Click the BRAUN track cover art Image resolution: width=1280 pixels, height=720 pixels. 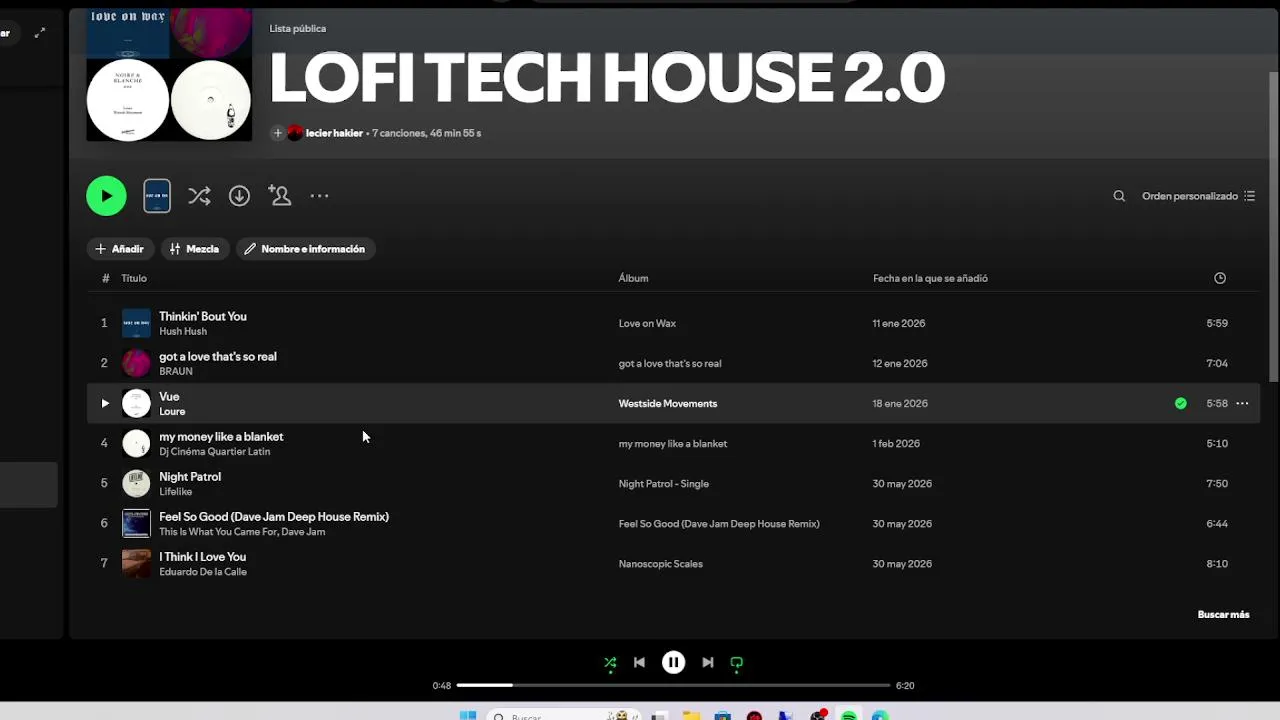point(136,363)
